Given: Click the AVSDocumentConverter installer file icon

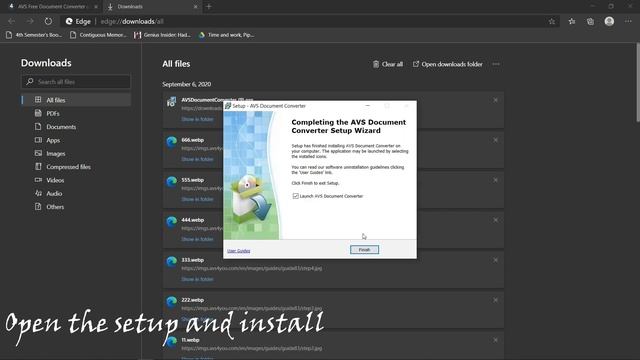Looking at the screenshot, I should click(x=171, y=102).
